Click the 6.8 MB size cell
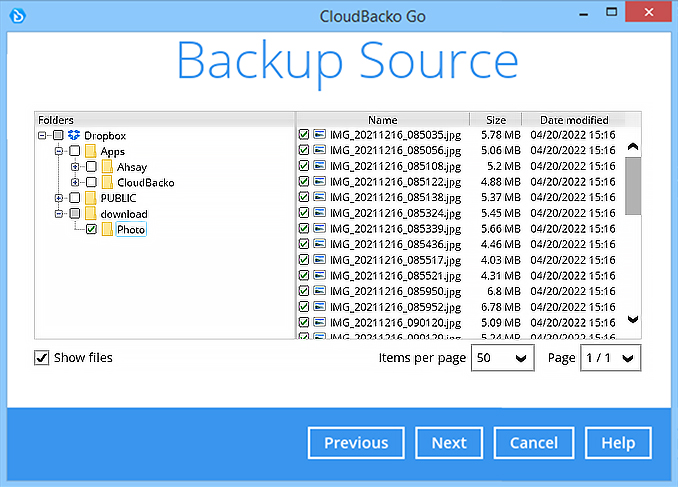The height and width of the screenshot is (487, 678). coord(504,291)
